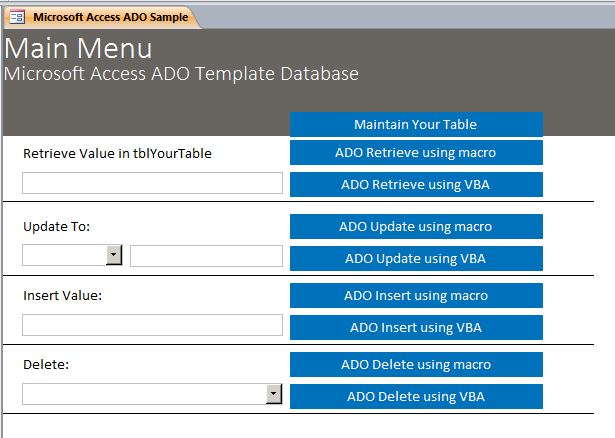Focus the Insert Value text box
Screen dimensions: 615x438
[x=152, y=325]
